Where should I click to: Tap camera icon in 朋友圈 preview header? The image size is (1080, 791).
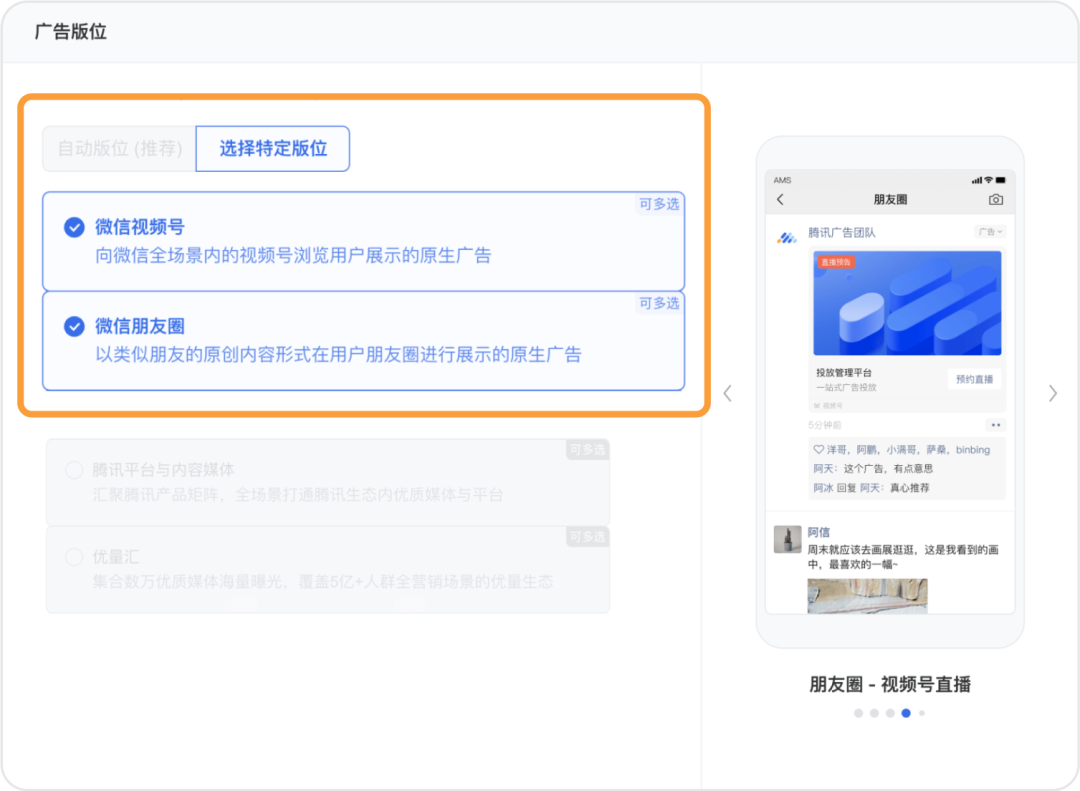(996, 200)
